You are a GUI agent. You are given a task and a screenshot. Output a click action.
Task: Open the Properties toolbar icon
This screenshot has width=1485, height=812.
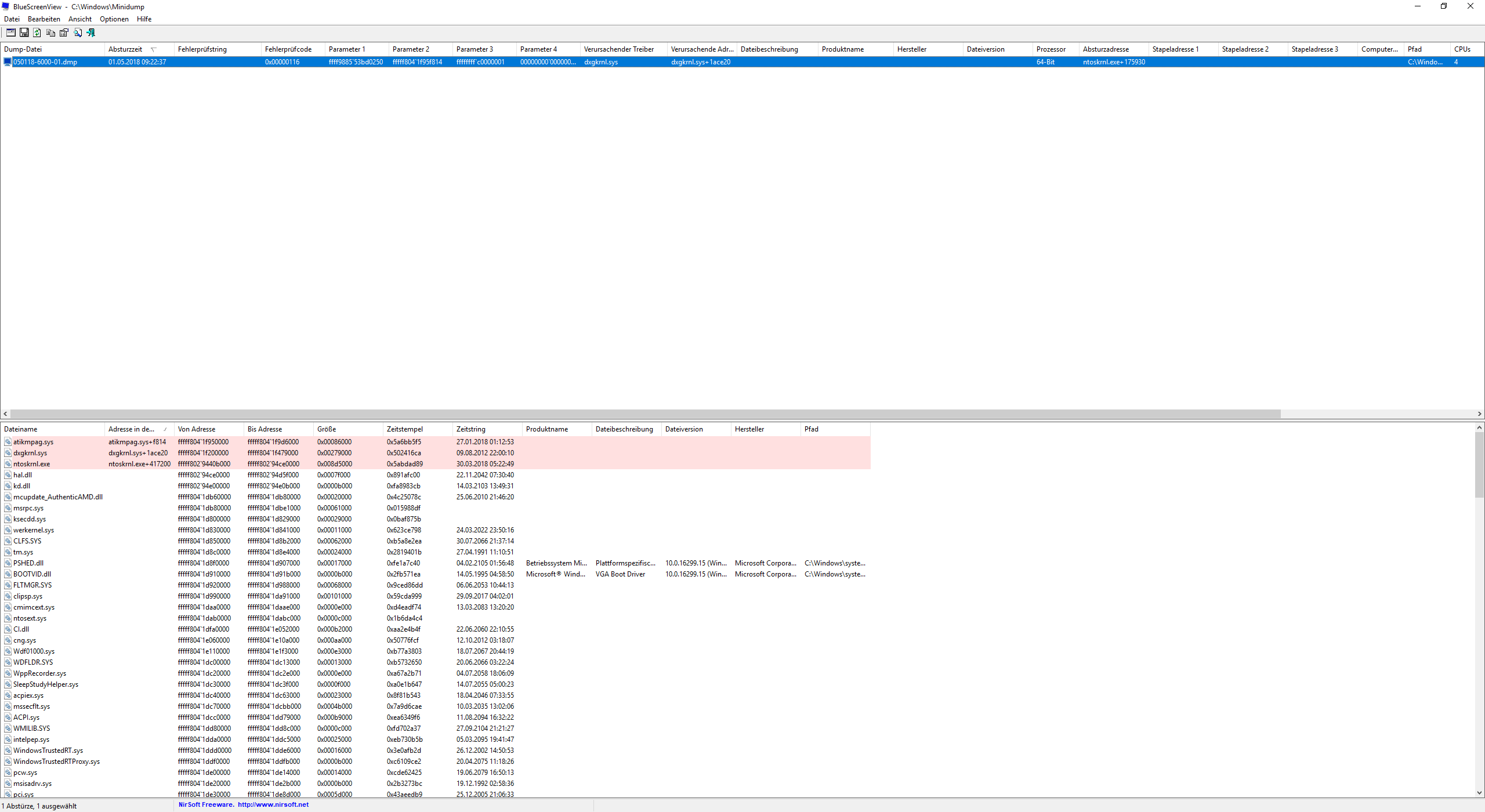coord(64,32)
